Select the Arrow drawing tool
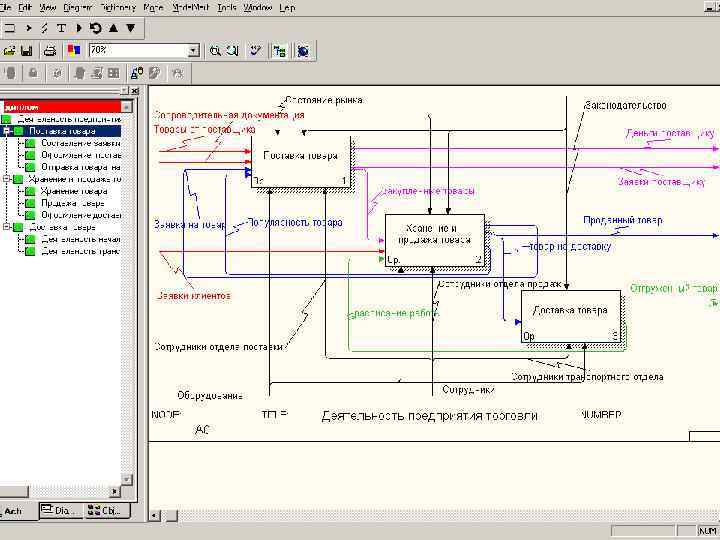This screenshot has width=720, height=540. coord(27,28)
